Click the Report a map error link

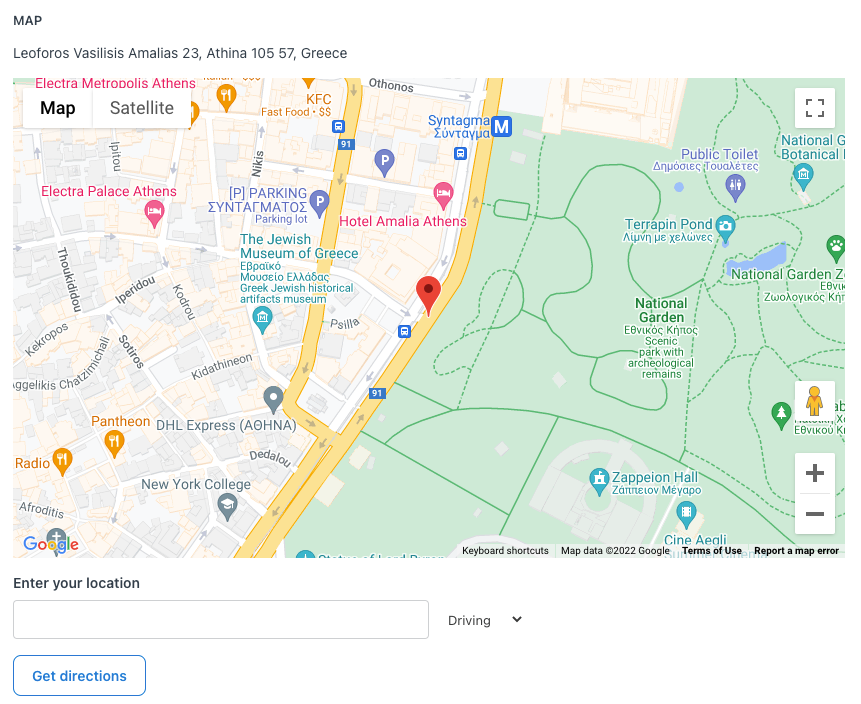click(796, 551)
